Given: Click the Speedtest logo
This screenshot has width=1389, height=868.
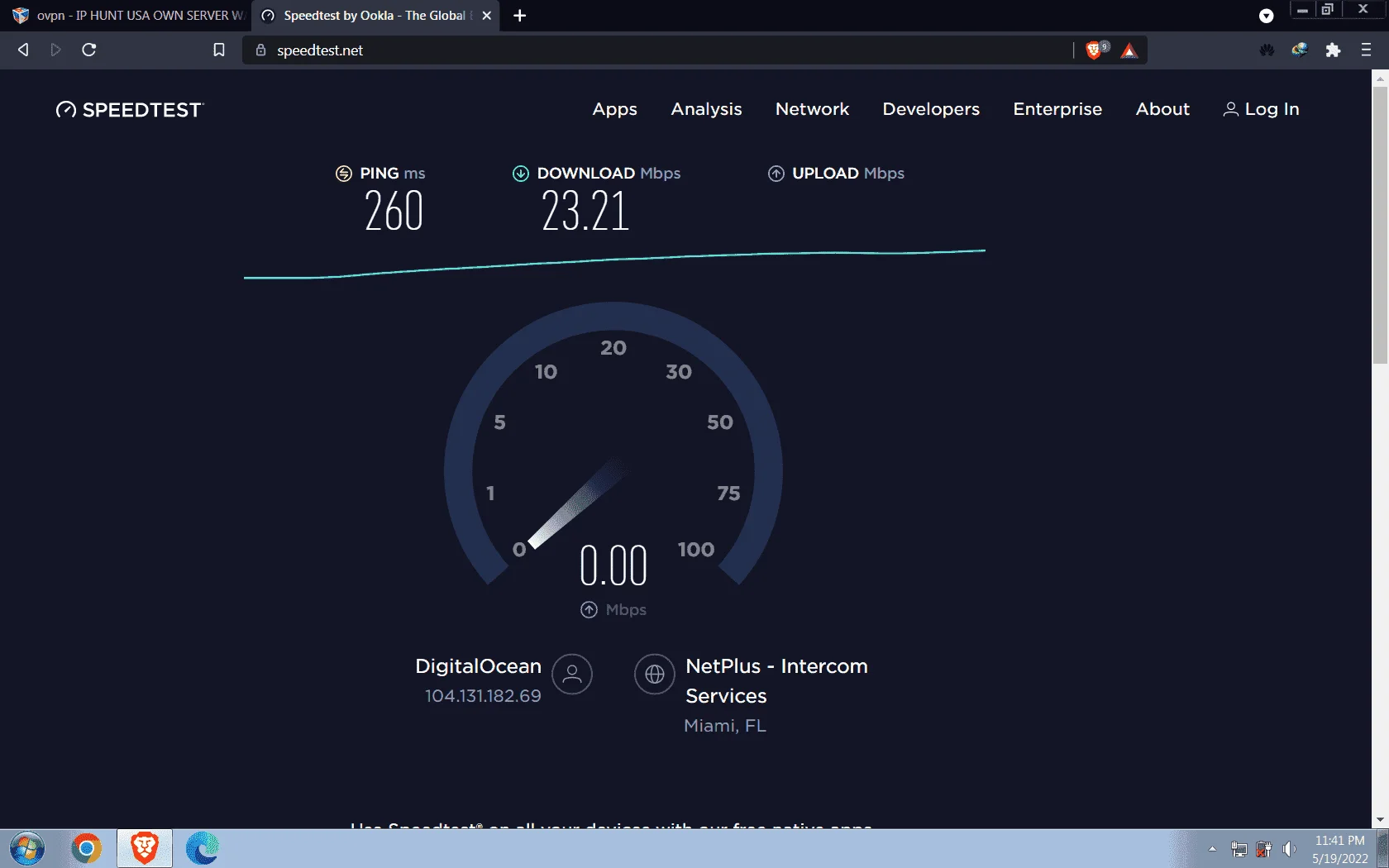Looking at the screenshot, I should point(129,110).
